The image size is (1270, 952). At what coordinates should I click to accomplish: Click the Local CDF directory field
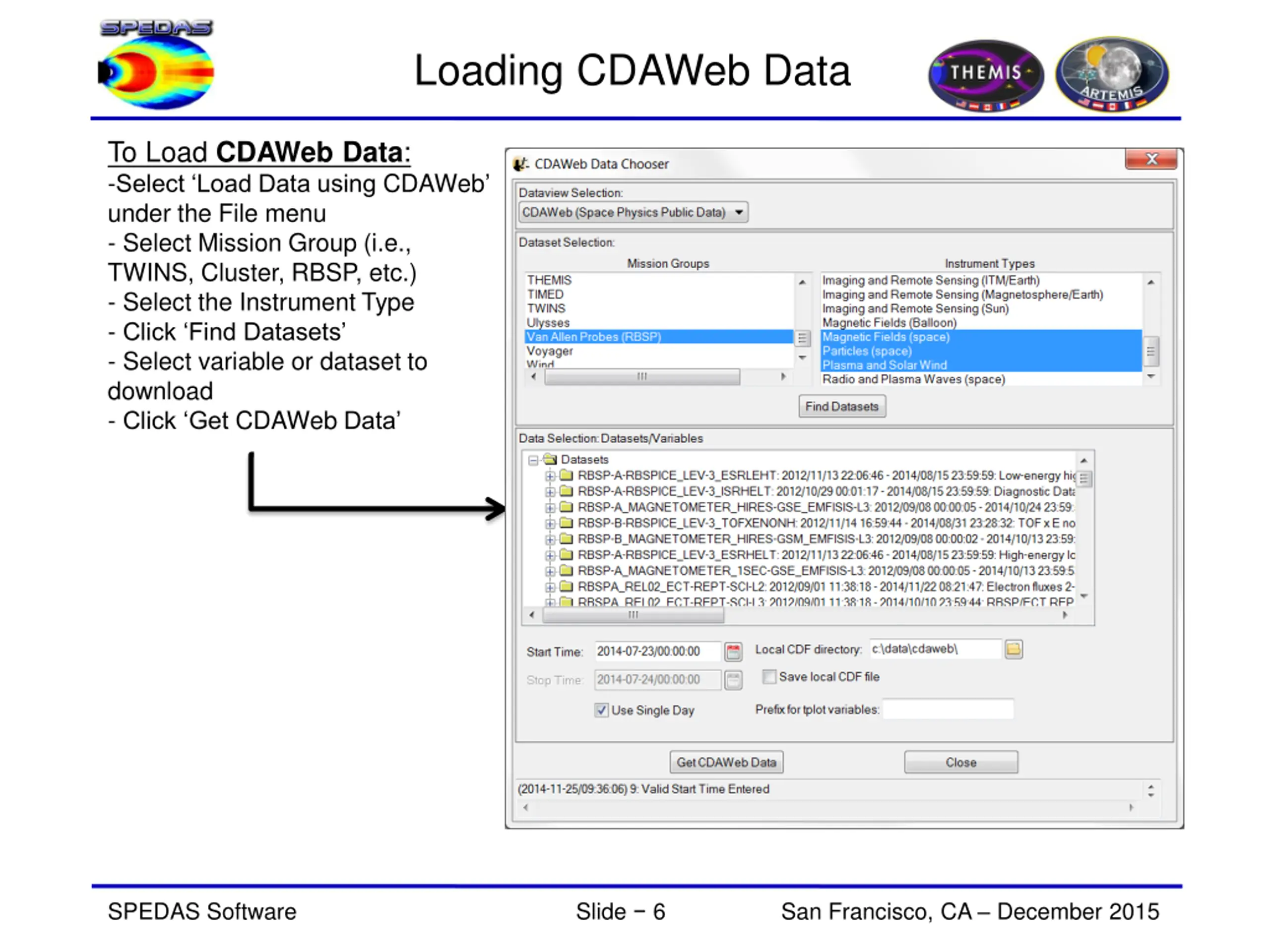point(935,649)
